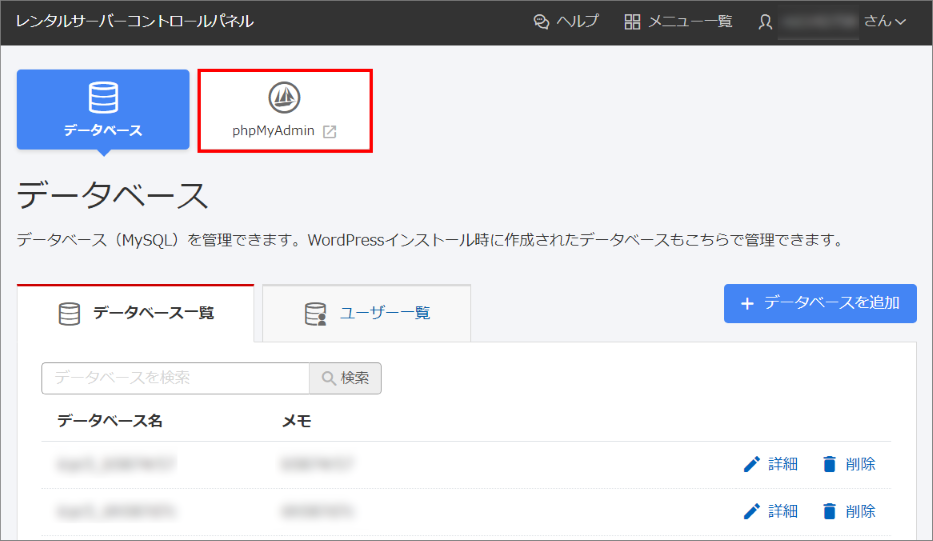Screen dimensions: 933x541
Task: Click 削除 for the second database row
Action: [849, 511]
